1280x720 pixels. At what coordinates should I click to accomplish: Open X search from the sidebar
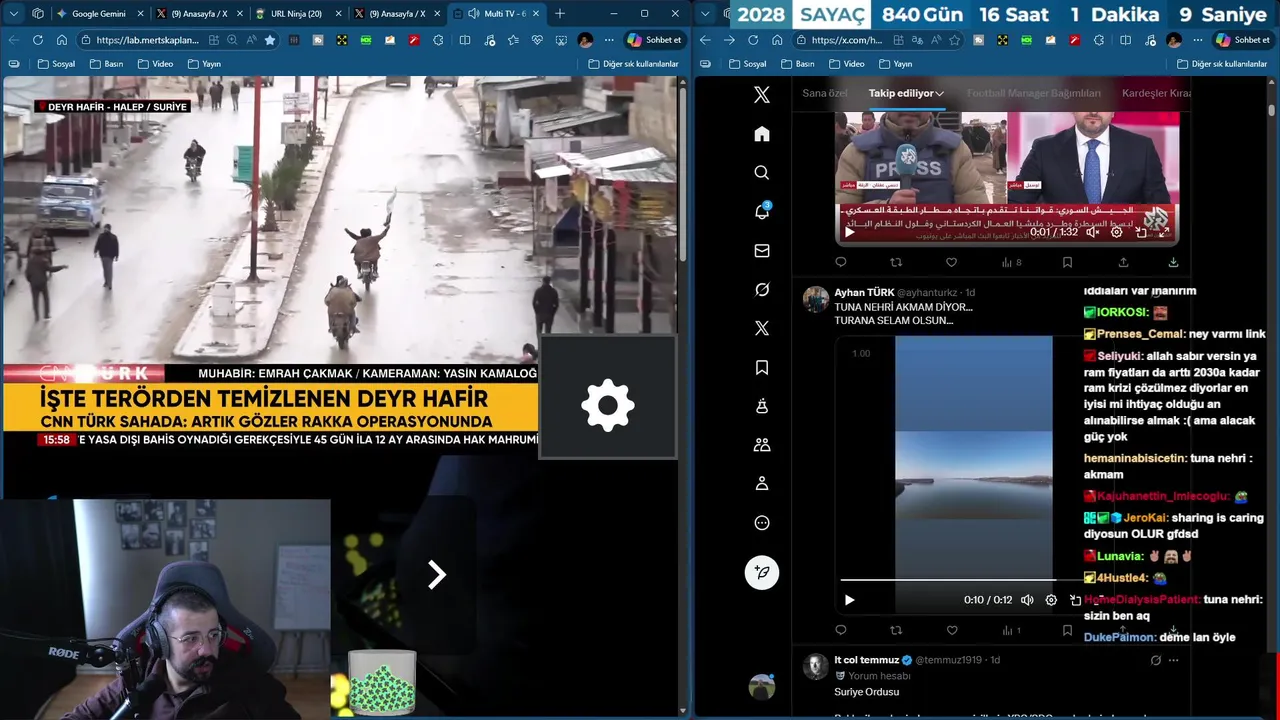pos(762,173)
